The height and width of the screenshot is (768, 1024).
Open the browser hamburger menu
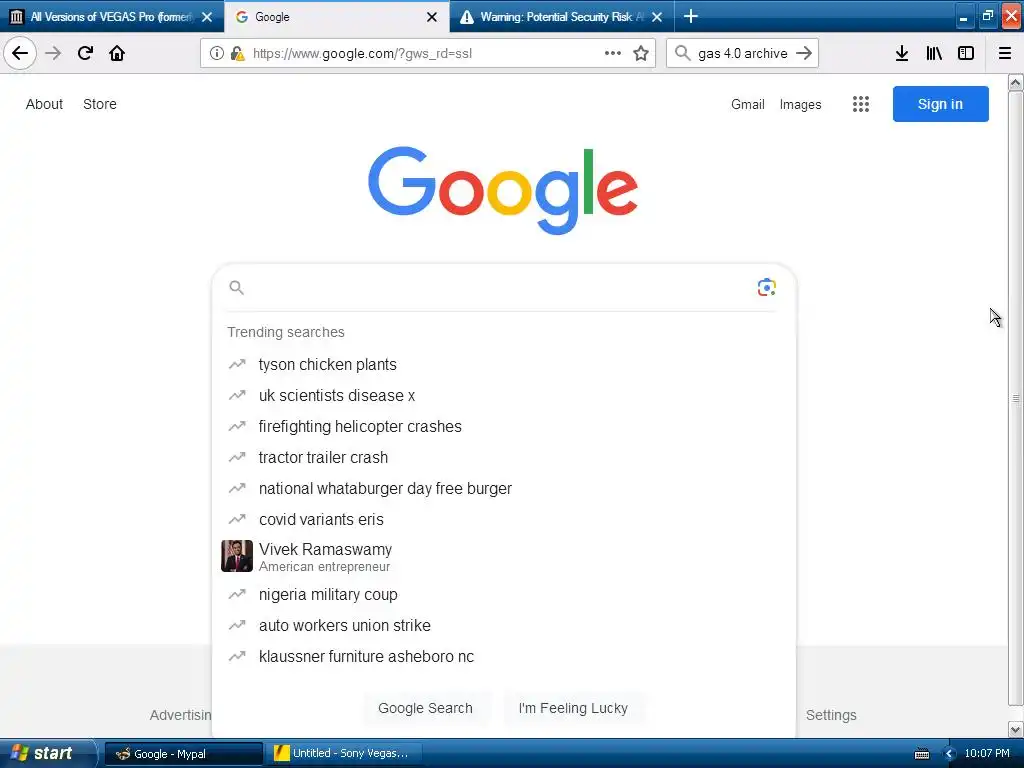click(x=1004, y=53)
